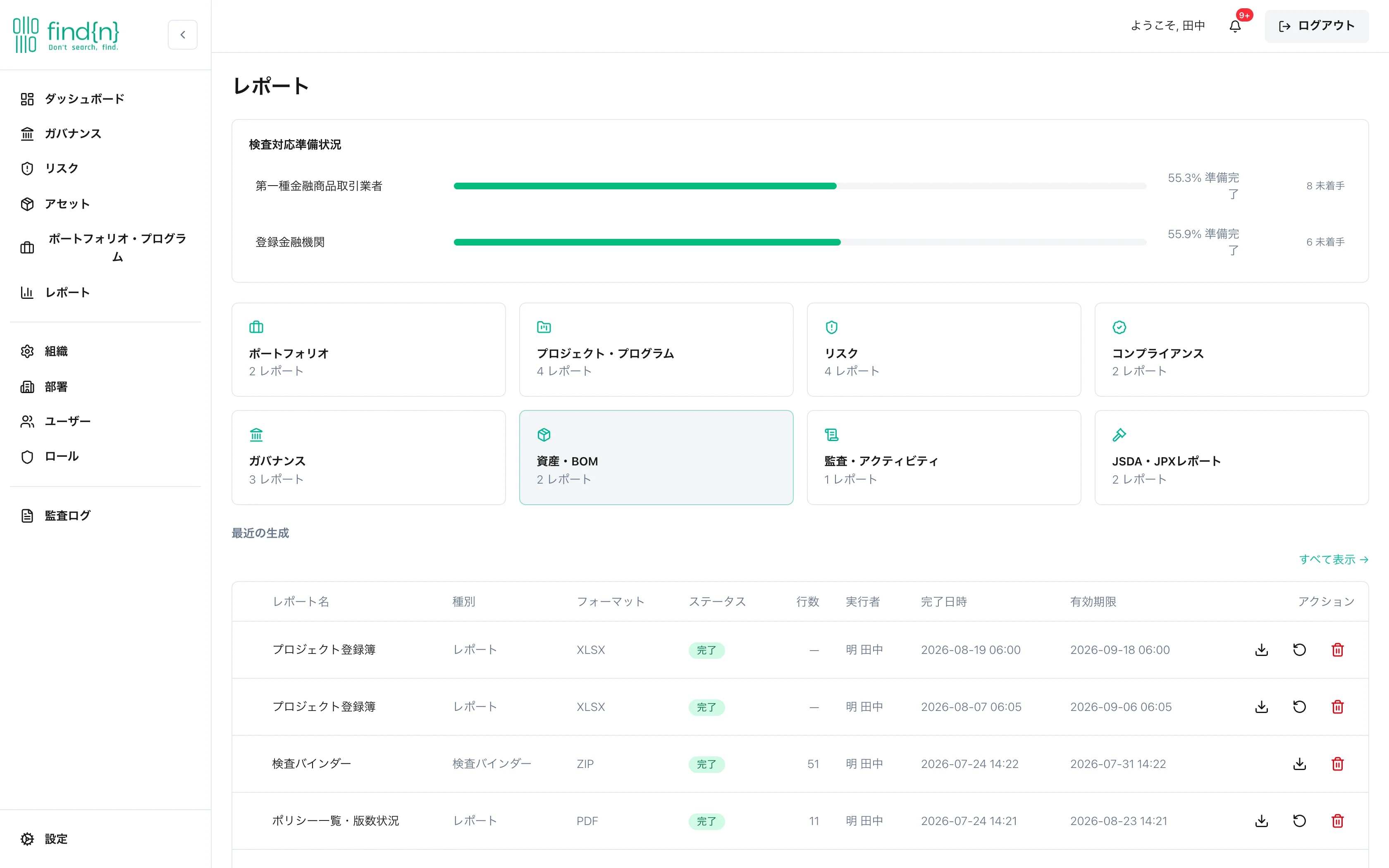Go to 部署 in the sidebar
The image size is (1389, 868).
tap(105, 386)
